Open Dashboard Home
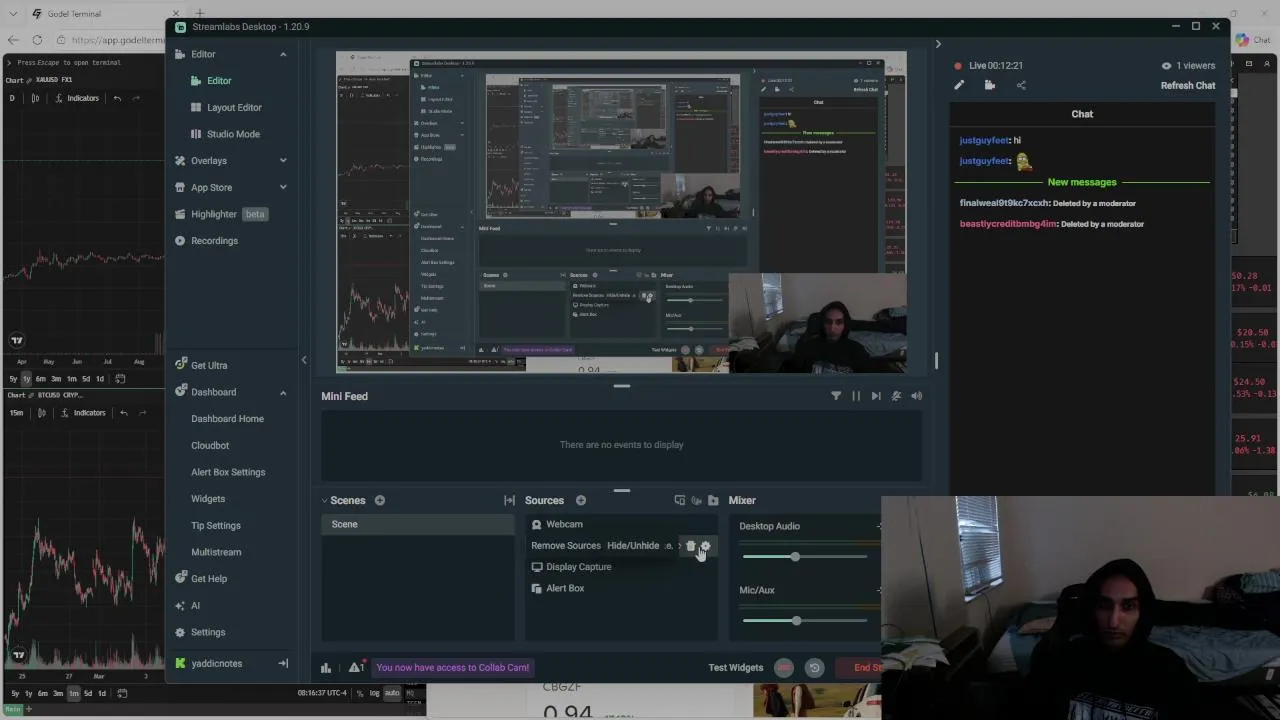 [x=227, y=419]
